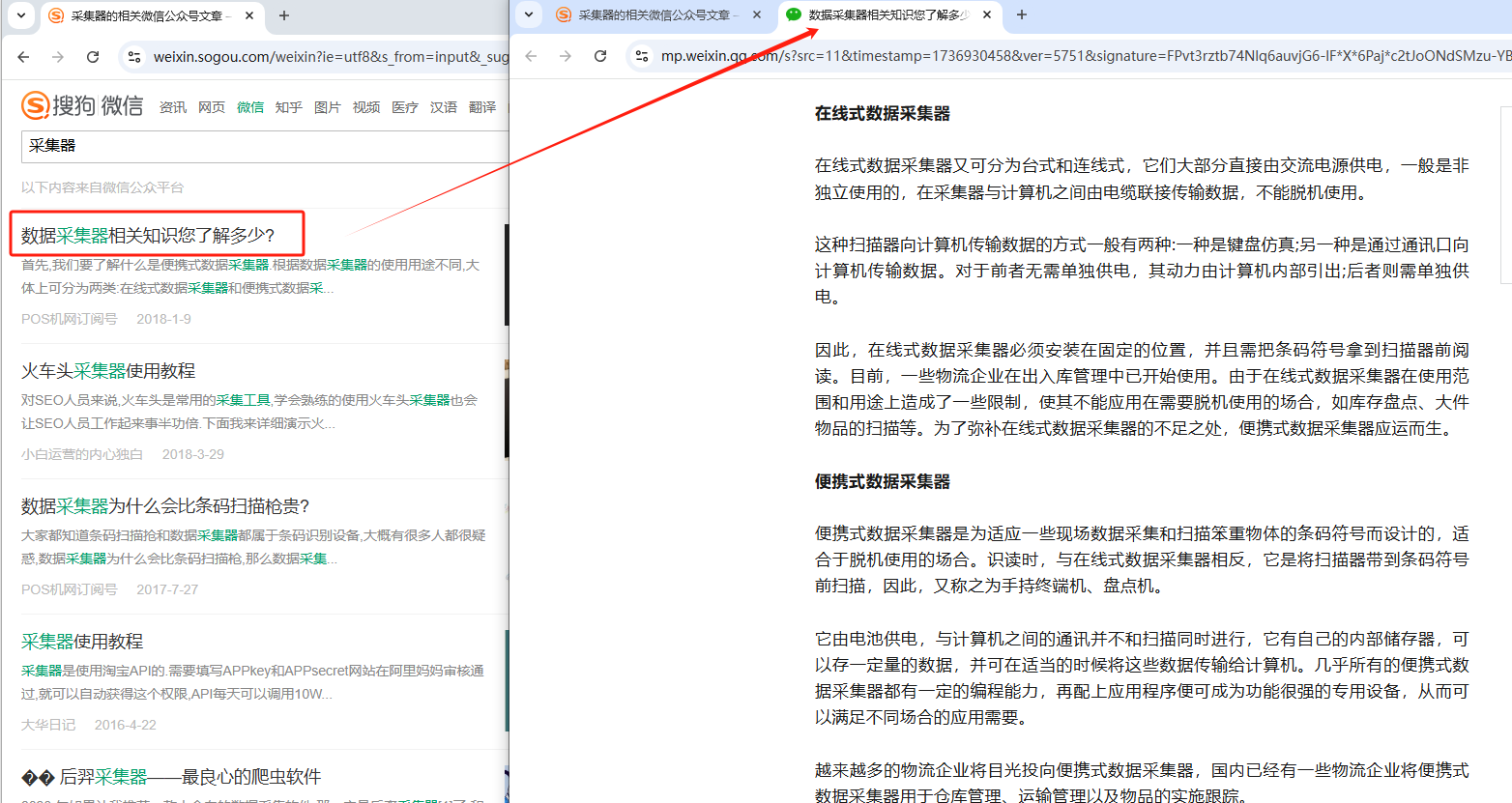Go back in the right browser window

coord(531,56)
